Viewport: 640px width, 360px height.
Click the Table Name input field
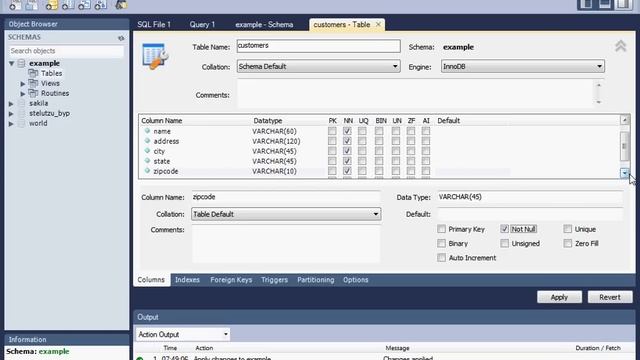pyautogui.click(x=318, y=46)
